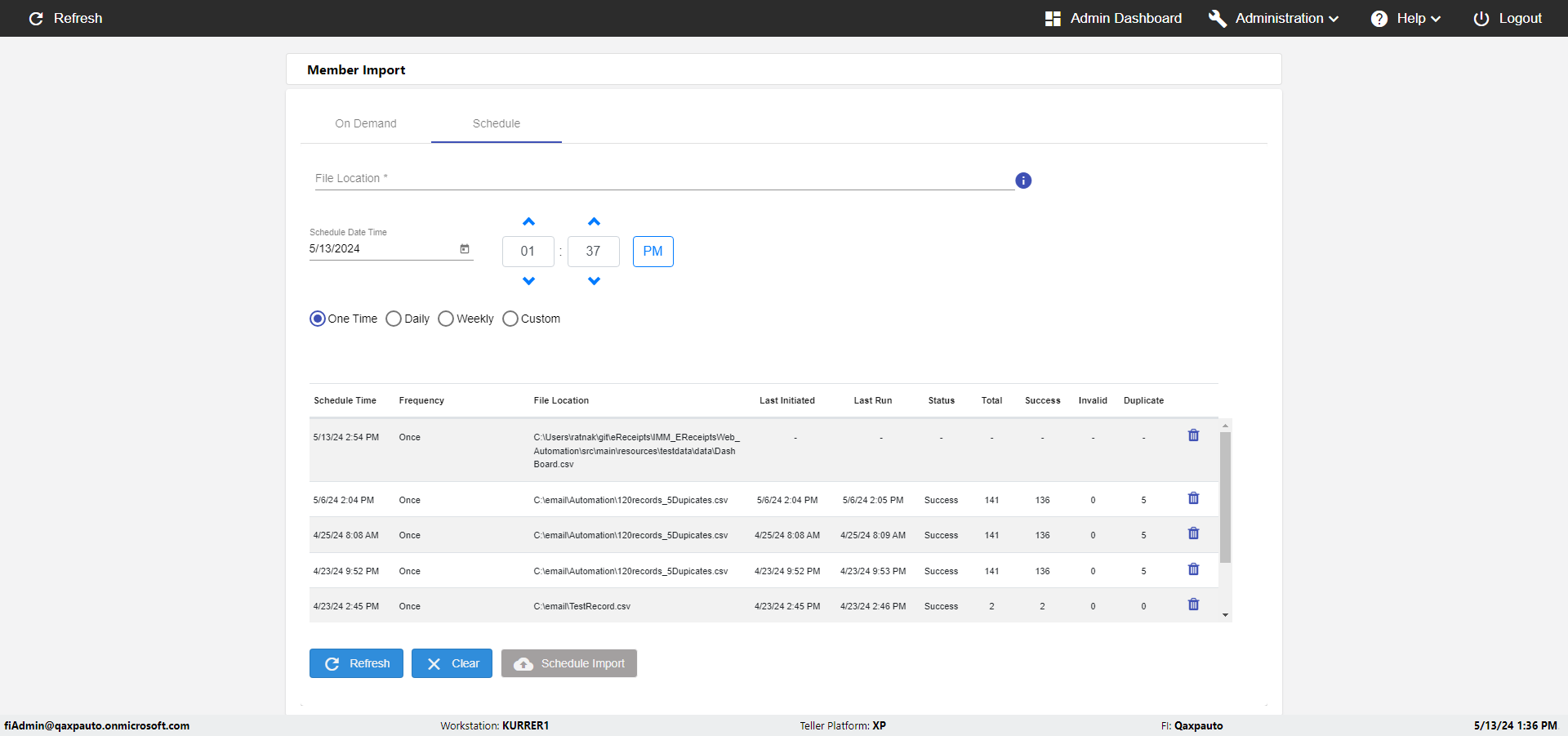Toggle the PM meridian button
Screen dimensions: 1568x736
tap(653, 252)
